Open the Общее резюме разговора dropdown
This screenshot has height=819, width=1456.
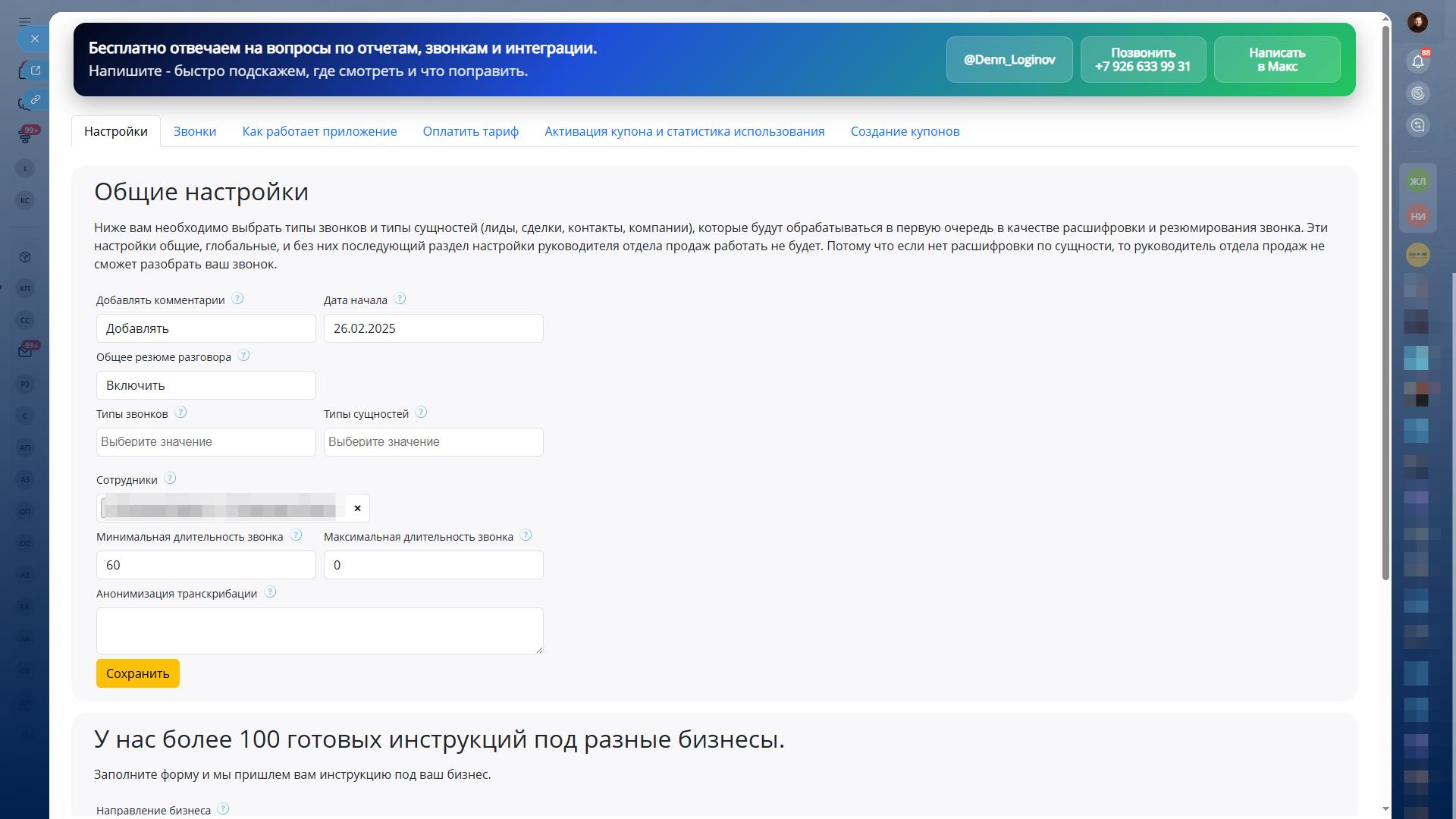tap(206, 385)
